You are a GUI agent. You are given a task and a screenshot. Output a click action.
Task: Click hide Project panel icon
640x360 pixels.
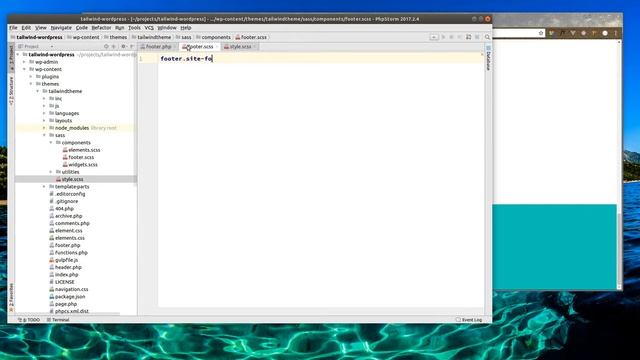132,47
